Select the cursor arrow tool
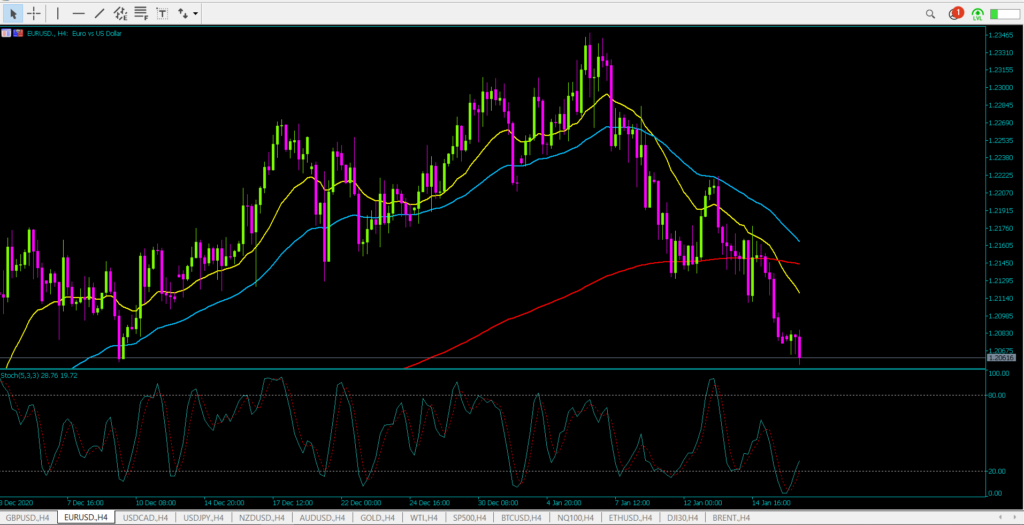 [x=14, y=13]
